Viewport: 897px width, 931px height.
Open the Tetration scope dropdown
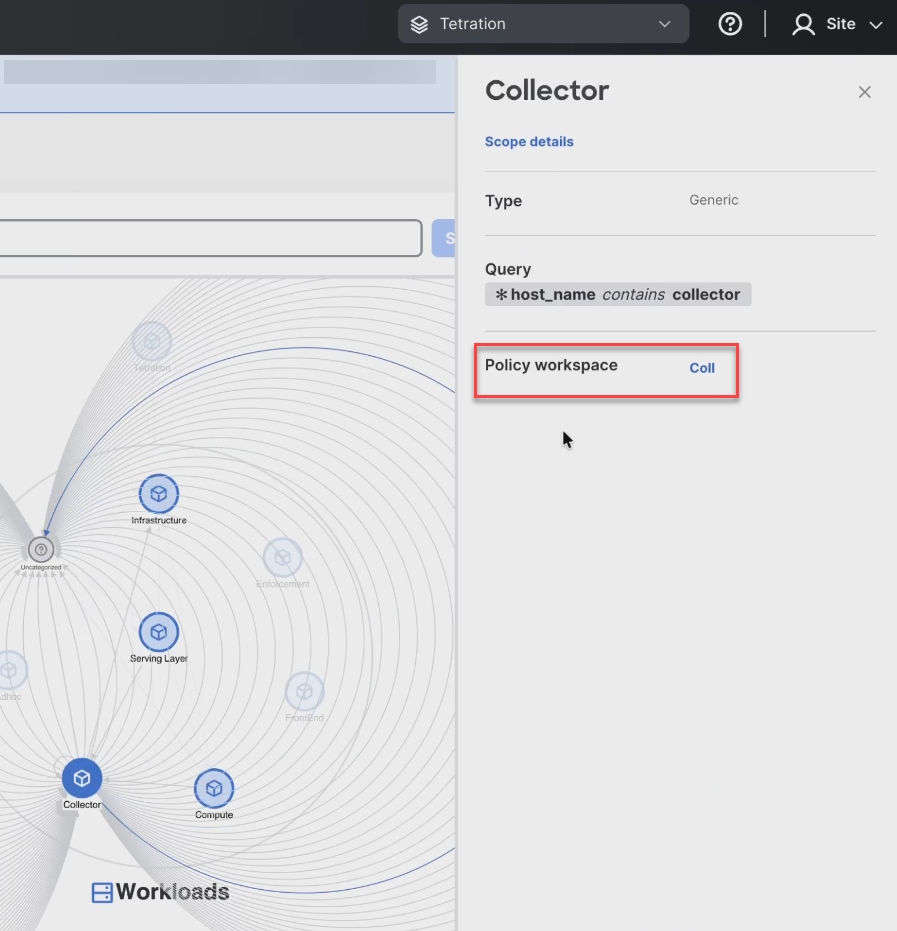(543, 24)
